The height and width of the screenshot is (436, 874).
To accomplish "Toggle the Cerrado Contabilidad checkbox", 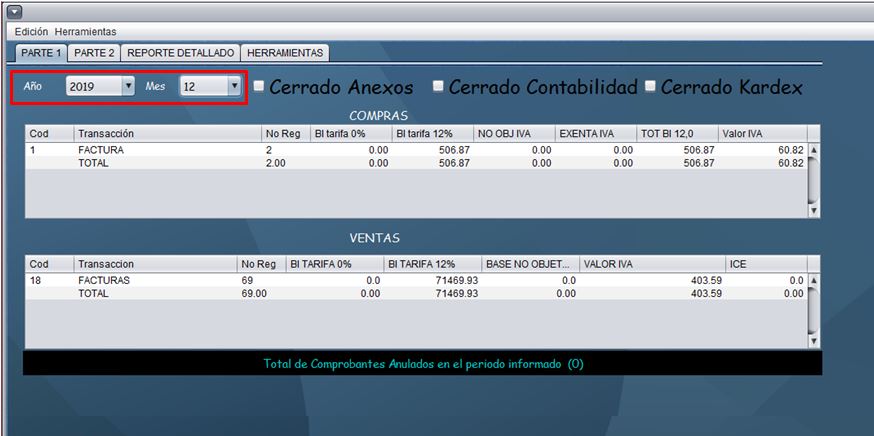I will (x=438, y=87).
